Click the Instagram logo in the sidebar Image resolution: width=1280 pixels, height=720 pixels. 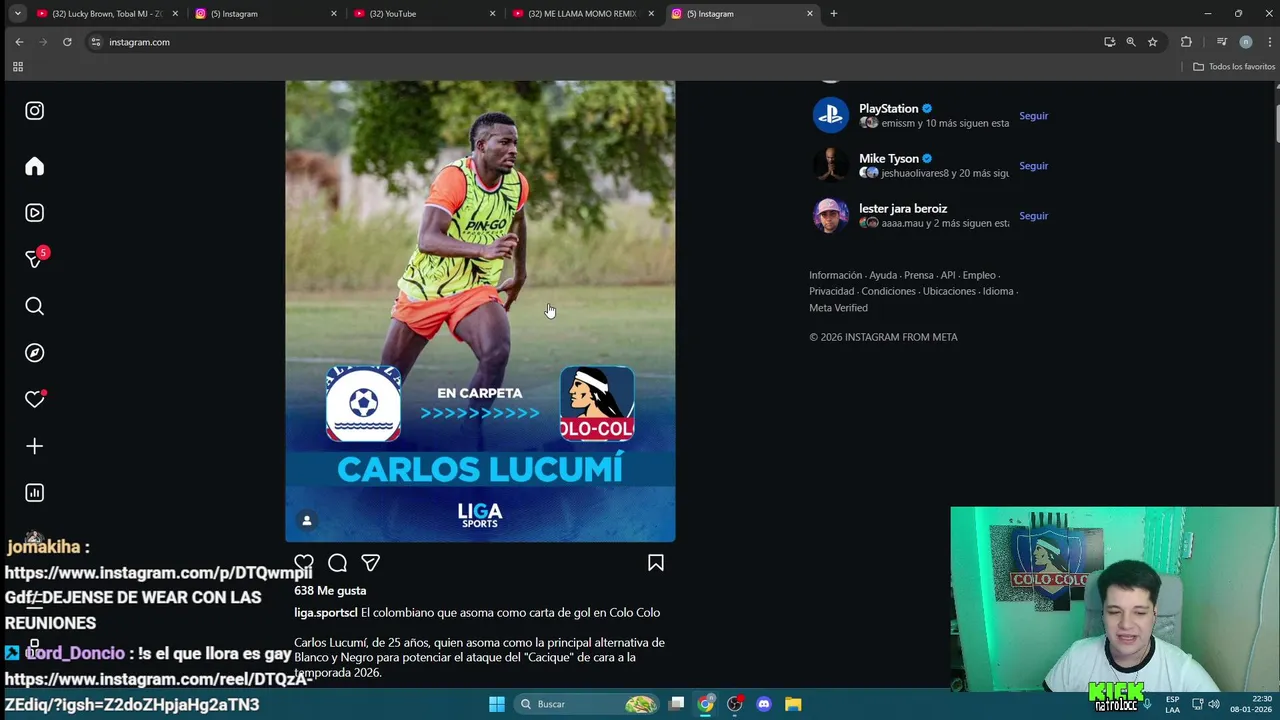pyautogui.click(x=34, y=111)
